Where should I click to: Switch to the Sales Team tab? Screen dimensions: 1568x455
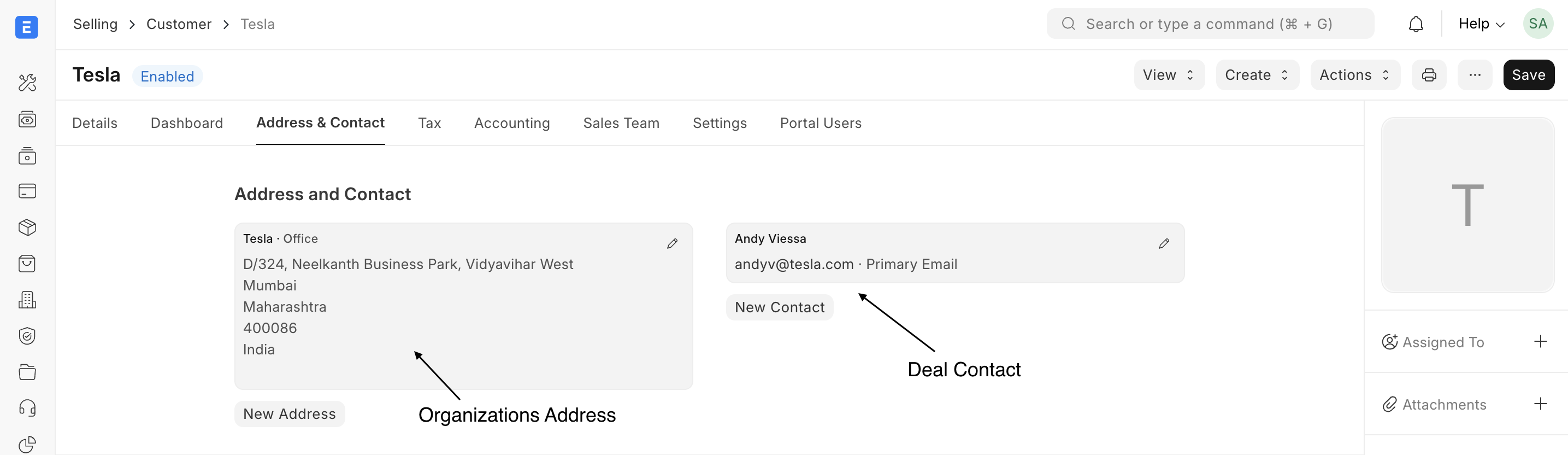coord(621,123)
